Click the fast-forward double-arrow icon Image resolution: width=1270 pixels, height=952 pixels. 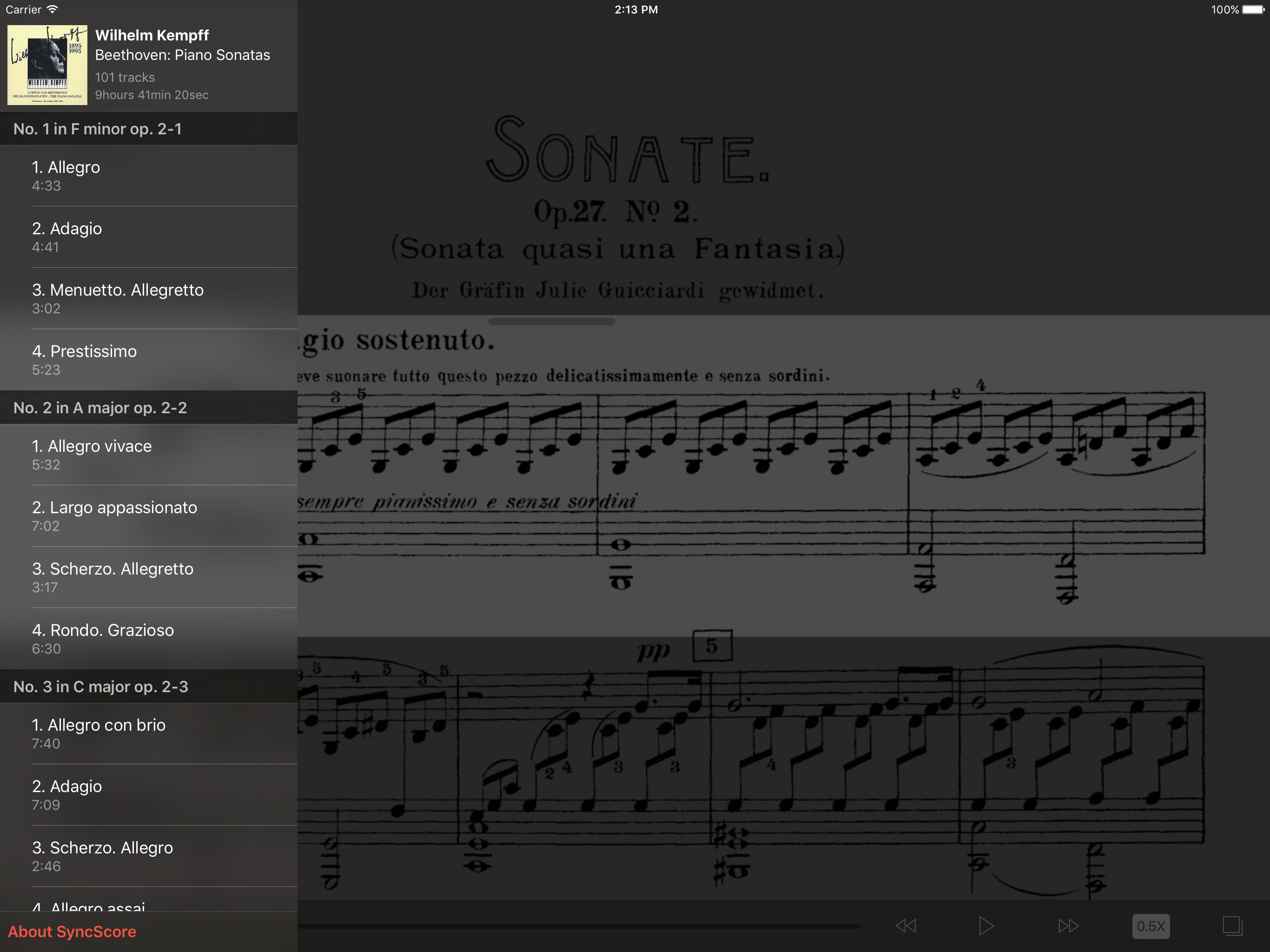tap(1068, 926)
